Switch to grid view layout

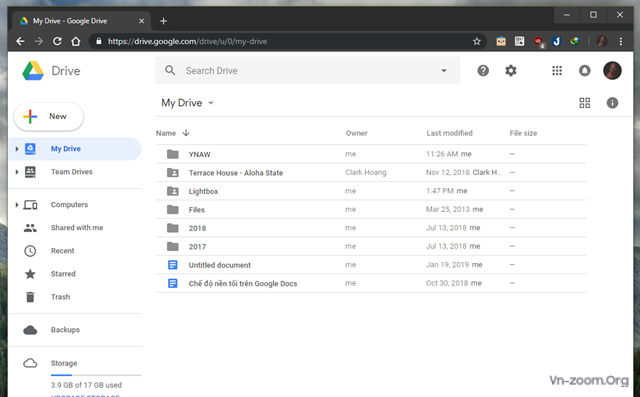click(584, 103)
